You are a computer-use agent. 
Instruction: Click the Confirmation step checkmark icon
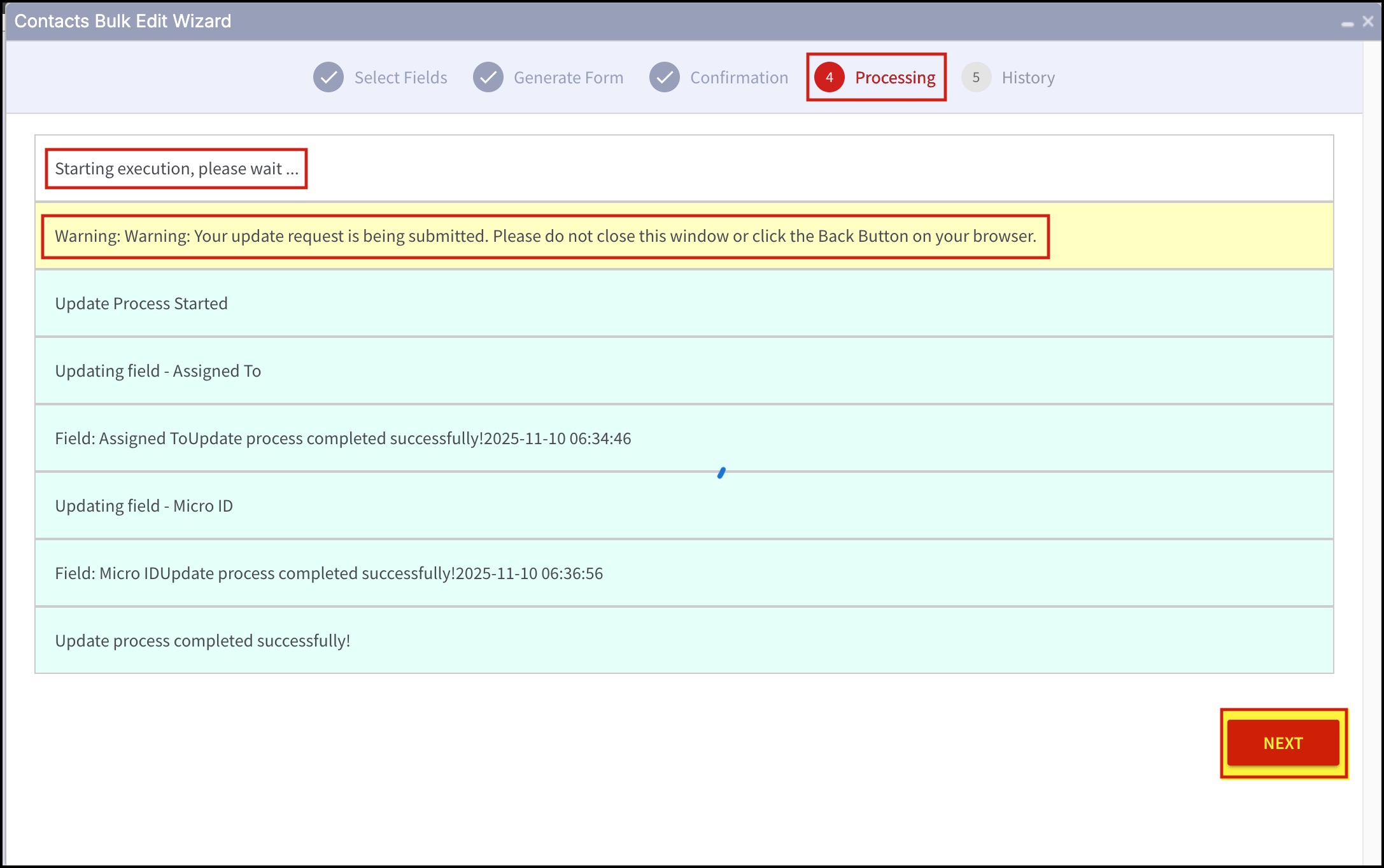click(665, 78)
